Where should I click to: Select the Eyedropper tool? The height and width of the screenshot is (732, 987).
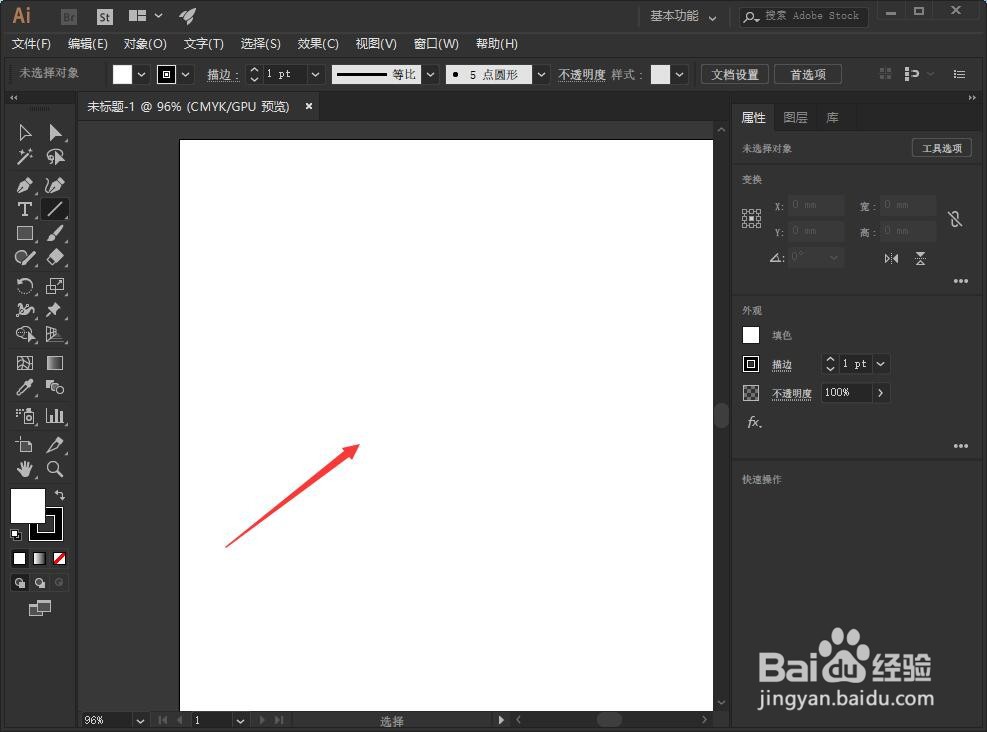(25, 387)
